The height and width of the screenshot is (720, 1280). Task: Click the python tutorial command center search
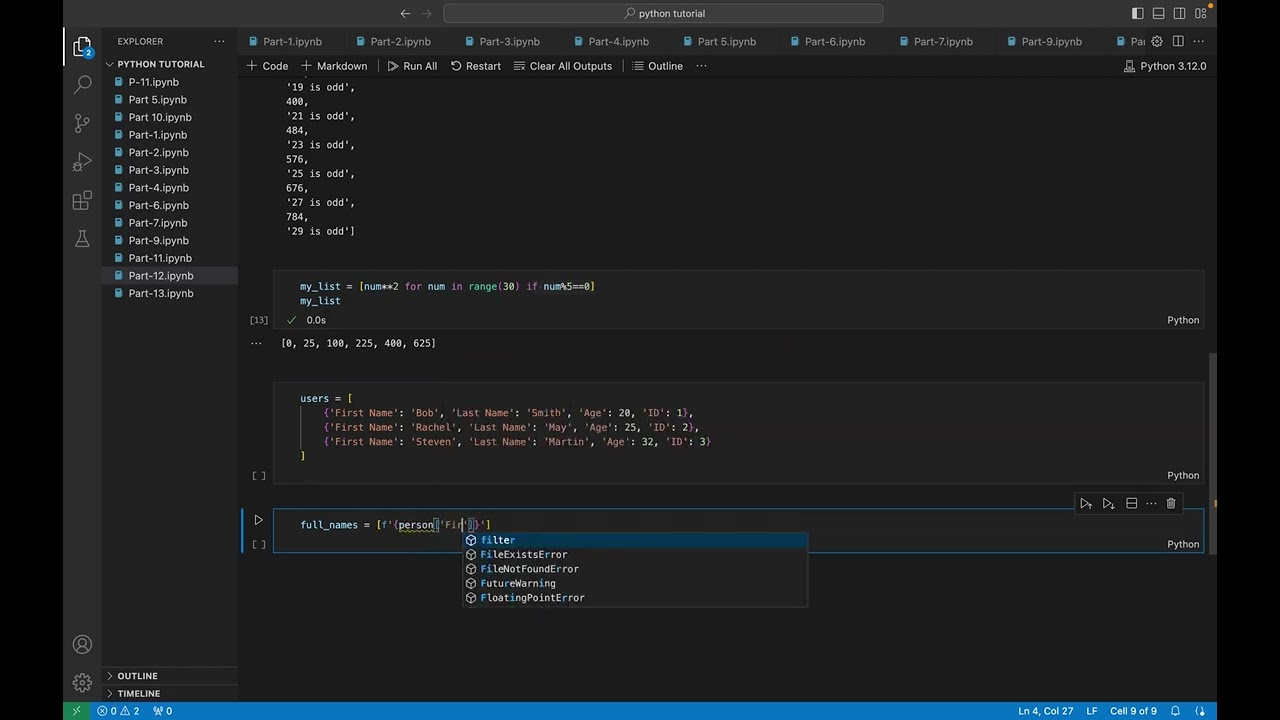[x=663, y=13]
